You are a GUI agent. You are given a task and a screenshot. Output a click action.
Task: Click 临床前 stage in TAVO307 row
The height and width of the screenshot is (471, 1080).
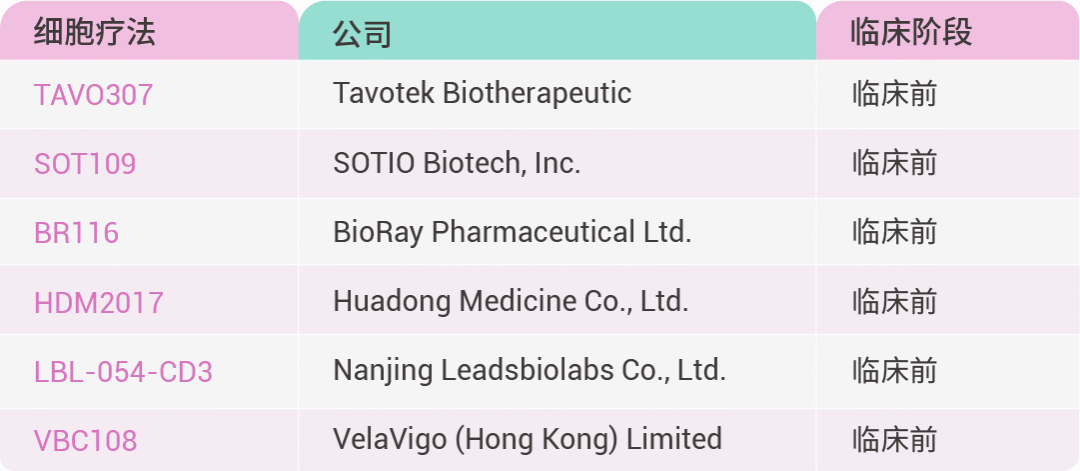[x=894, y=95]
